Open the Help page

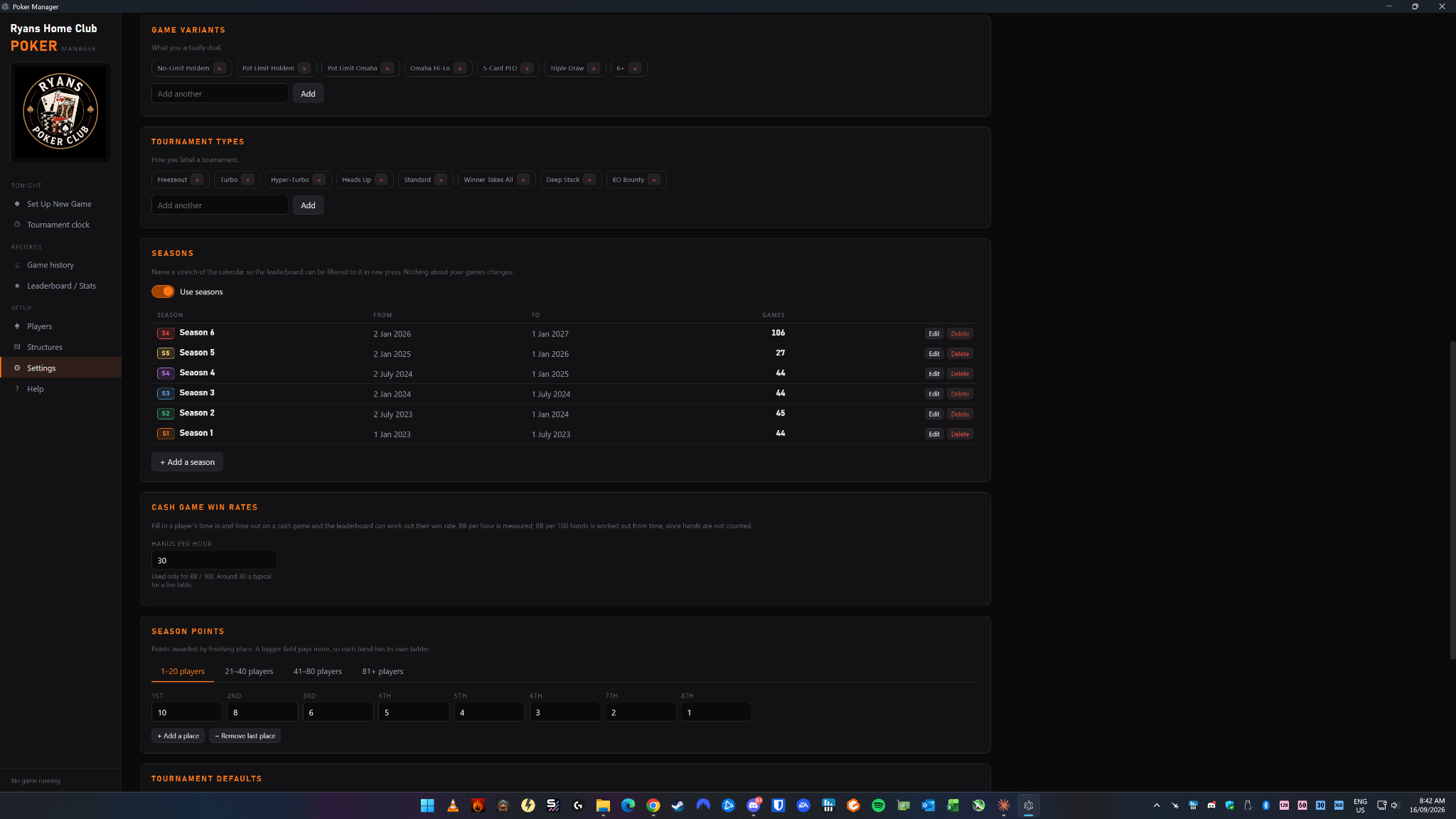click(60, 389)
